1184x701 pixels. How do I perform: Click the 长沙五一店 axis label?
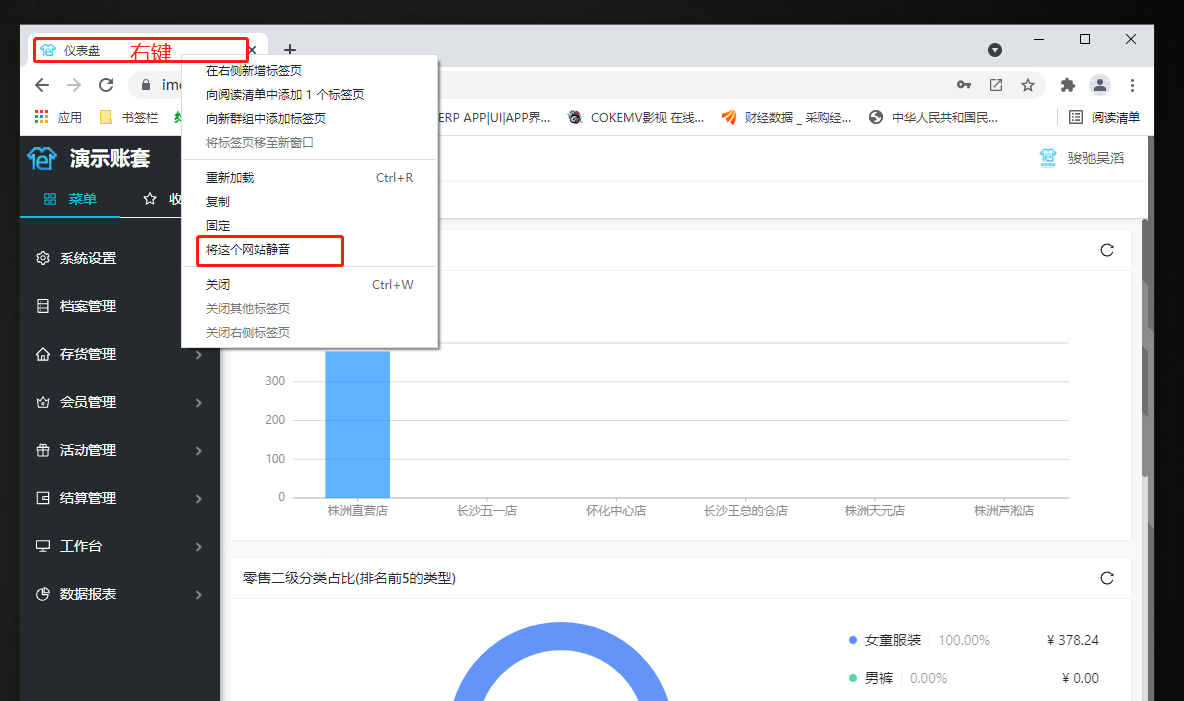tap(487, 511)
